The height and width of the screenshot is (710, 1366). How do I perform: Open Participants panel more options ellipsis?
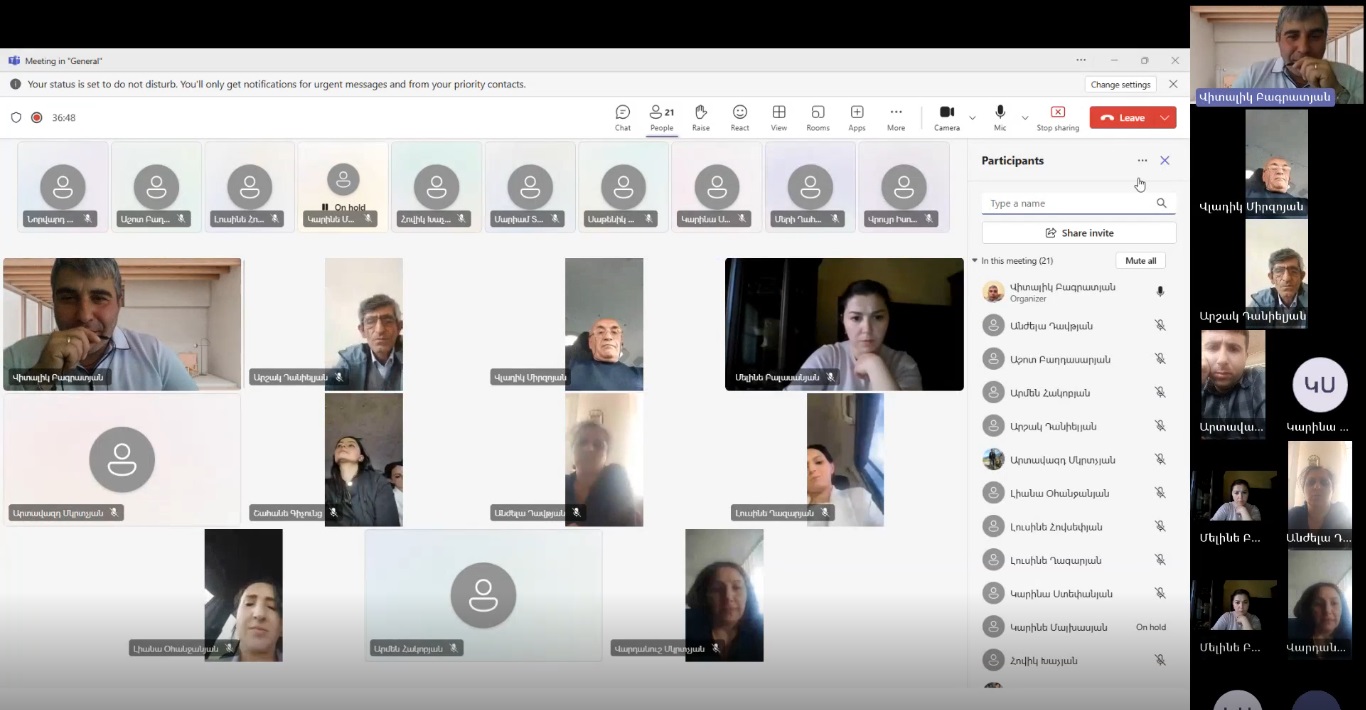1142,161
